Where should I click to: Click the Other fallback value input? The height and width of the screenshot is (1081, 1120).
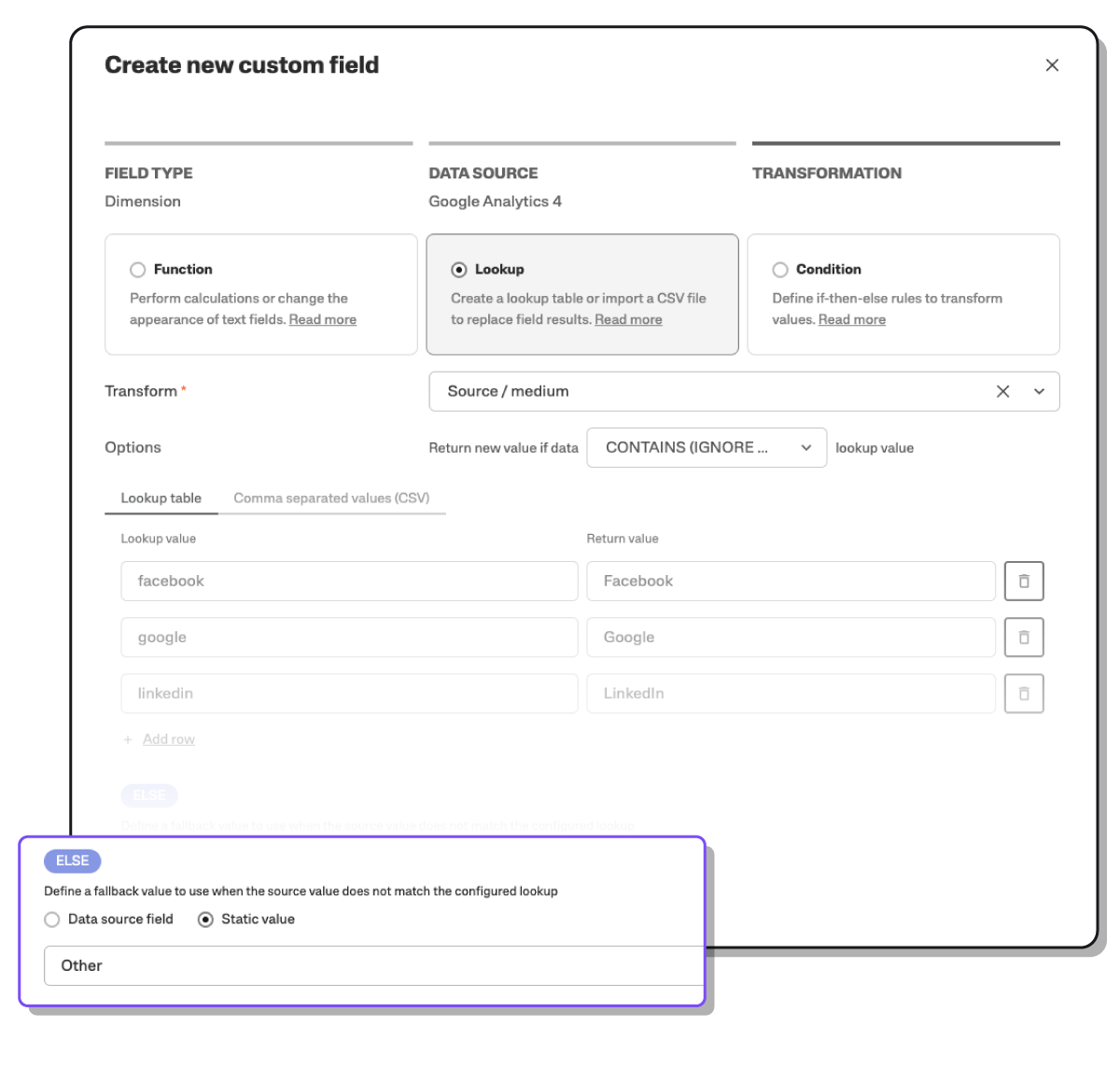click(373, 966)
